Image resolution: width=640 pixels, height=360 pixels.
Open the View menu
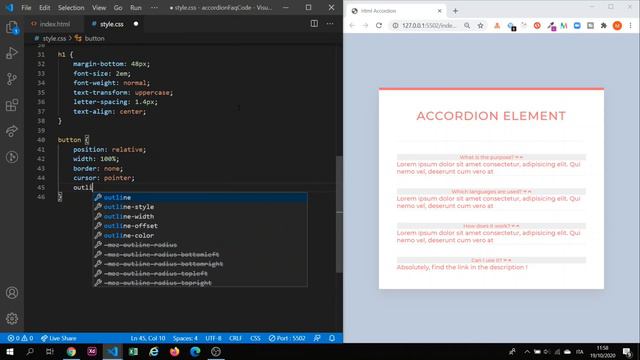click(x=99, y=8)
